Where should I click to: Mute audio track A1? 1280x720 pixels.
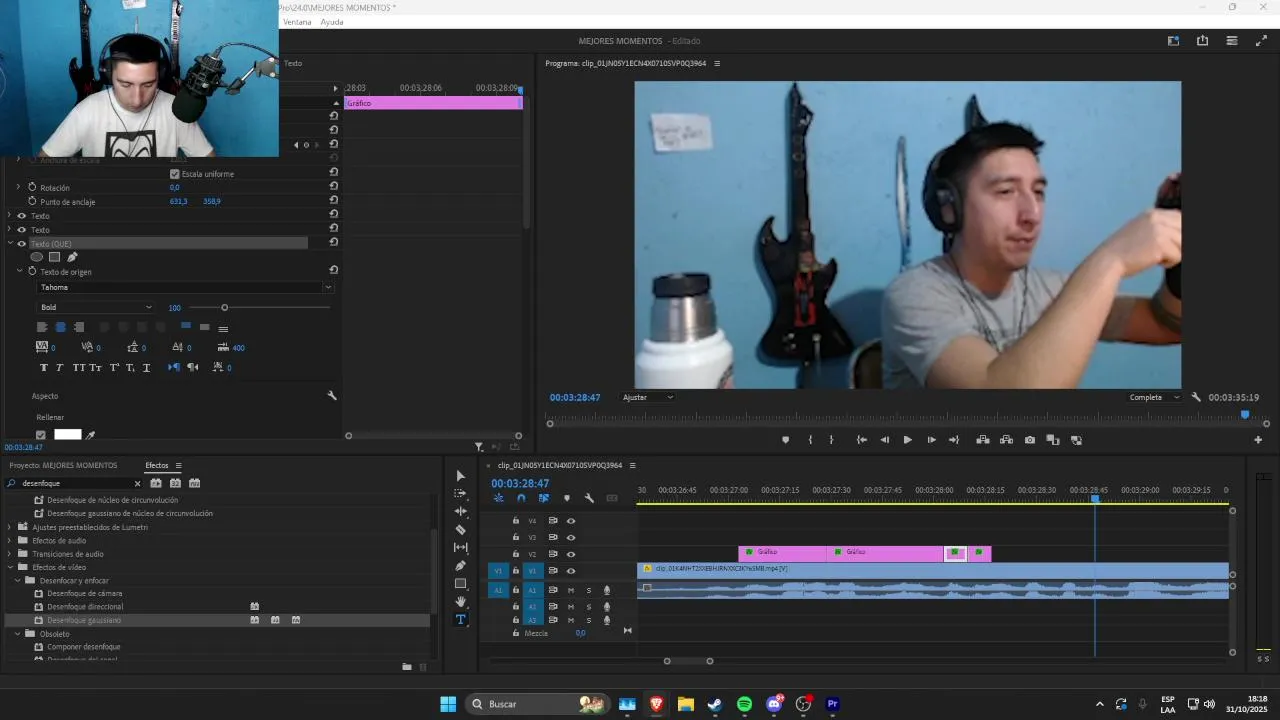pyautogui.click(x=571, y=590)
